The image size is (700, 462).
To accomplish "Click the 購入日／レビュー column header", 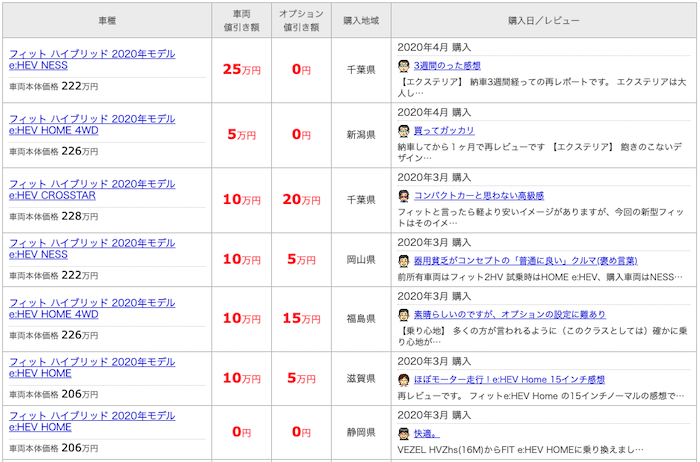I will [x=544, y=21].
